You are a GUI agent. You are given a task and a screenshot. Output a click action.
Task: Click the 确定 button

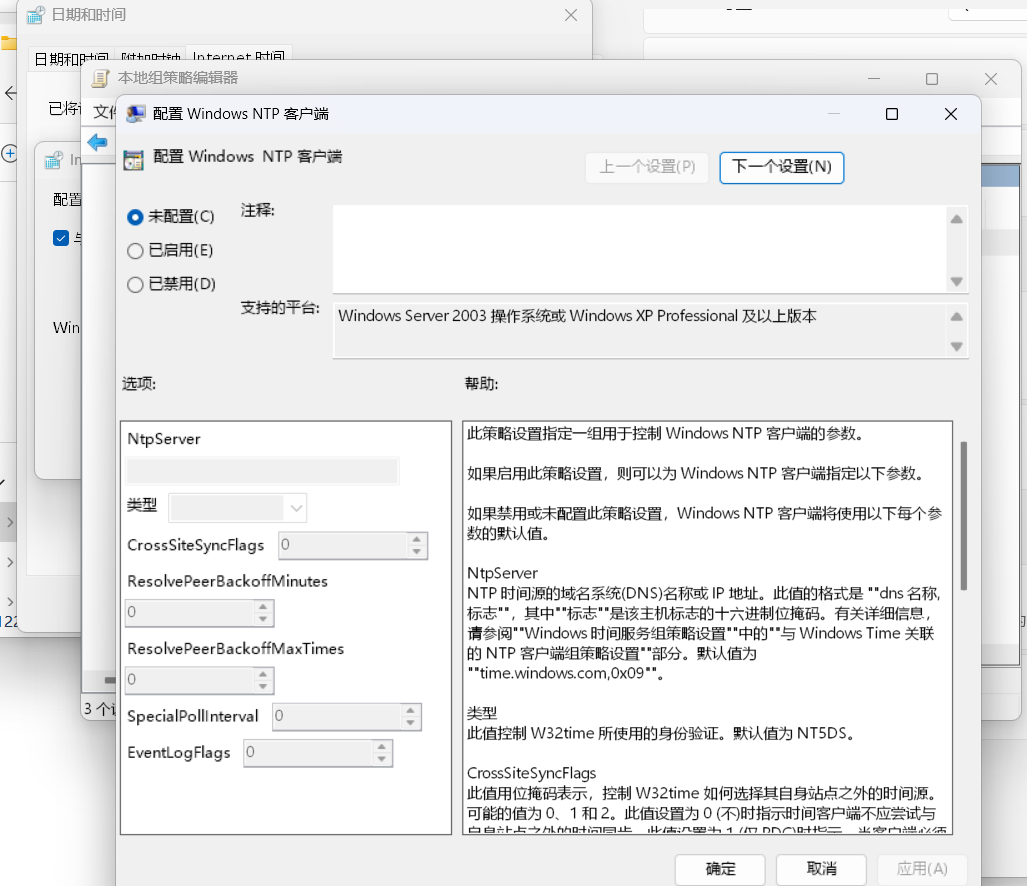(720, 869)
